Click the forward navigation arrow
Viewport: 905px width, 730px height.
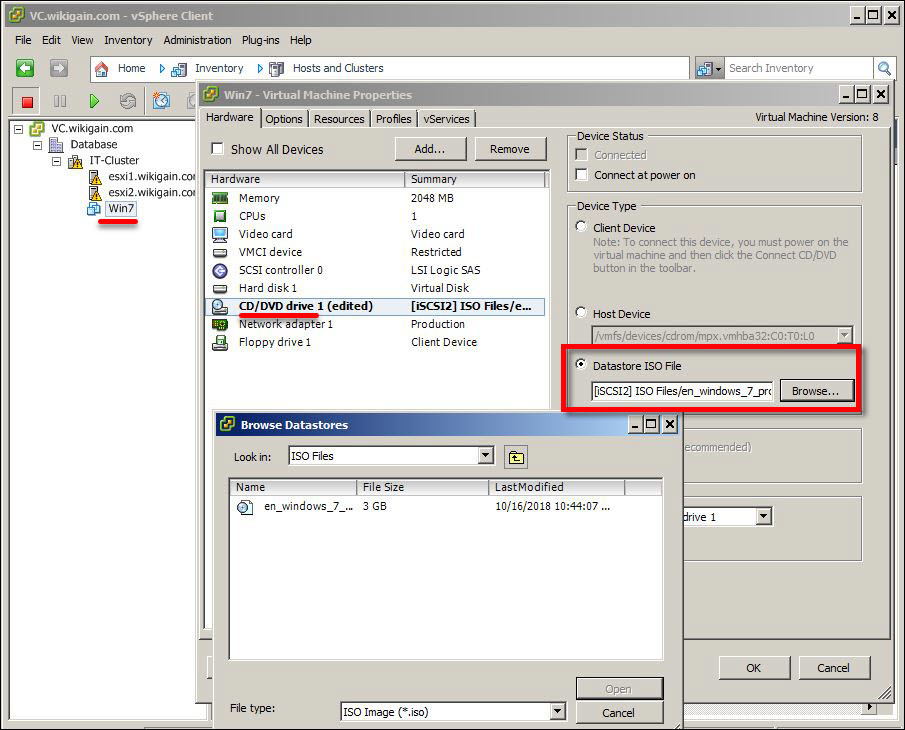58,69
